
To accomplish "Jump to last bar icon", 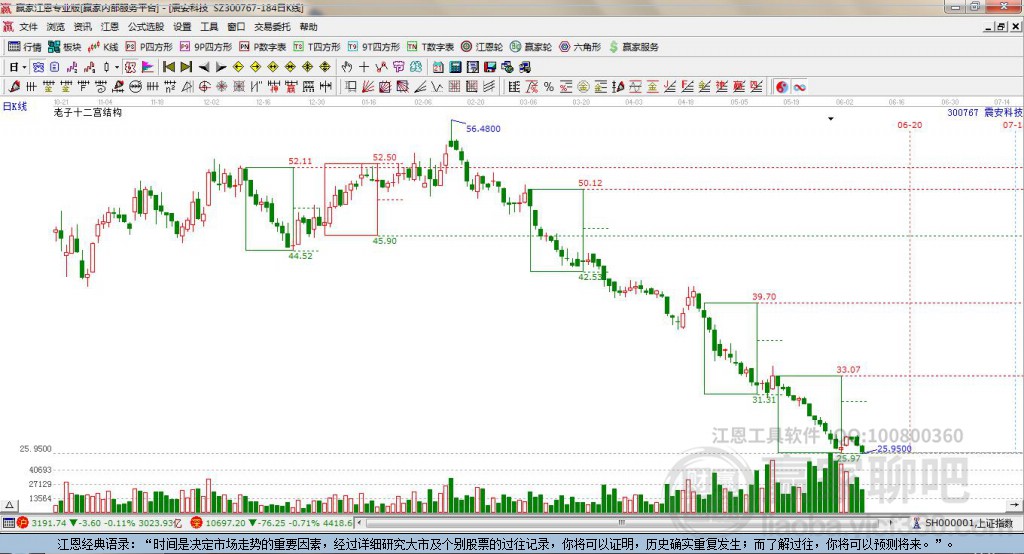I will coord(186,67).
